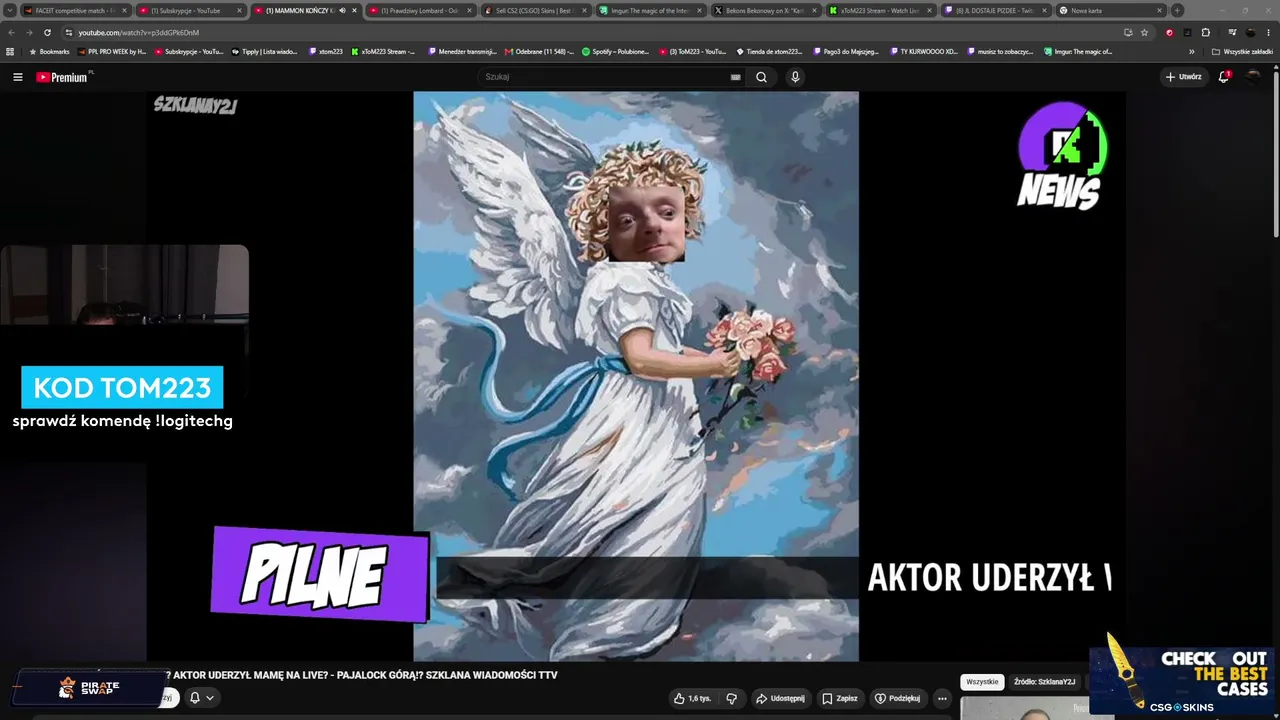1280x720 pixels.
Task: Open a new browser tab with plus
Action: [1177, 10]
